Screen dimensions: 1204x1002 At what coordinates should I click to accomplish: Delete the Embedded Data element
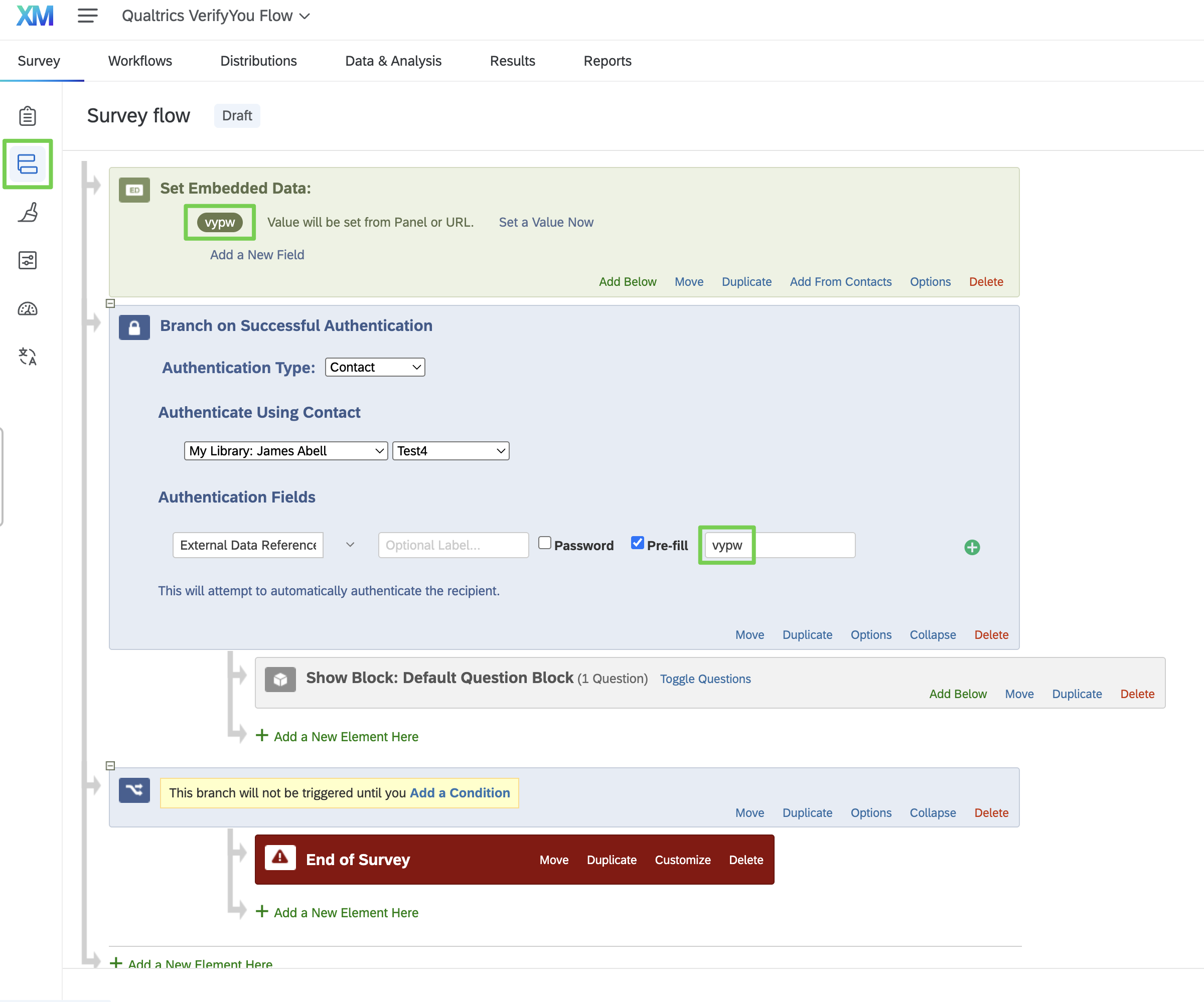click(x=986, y=281)
